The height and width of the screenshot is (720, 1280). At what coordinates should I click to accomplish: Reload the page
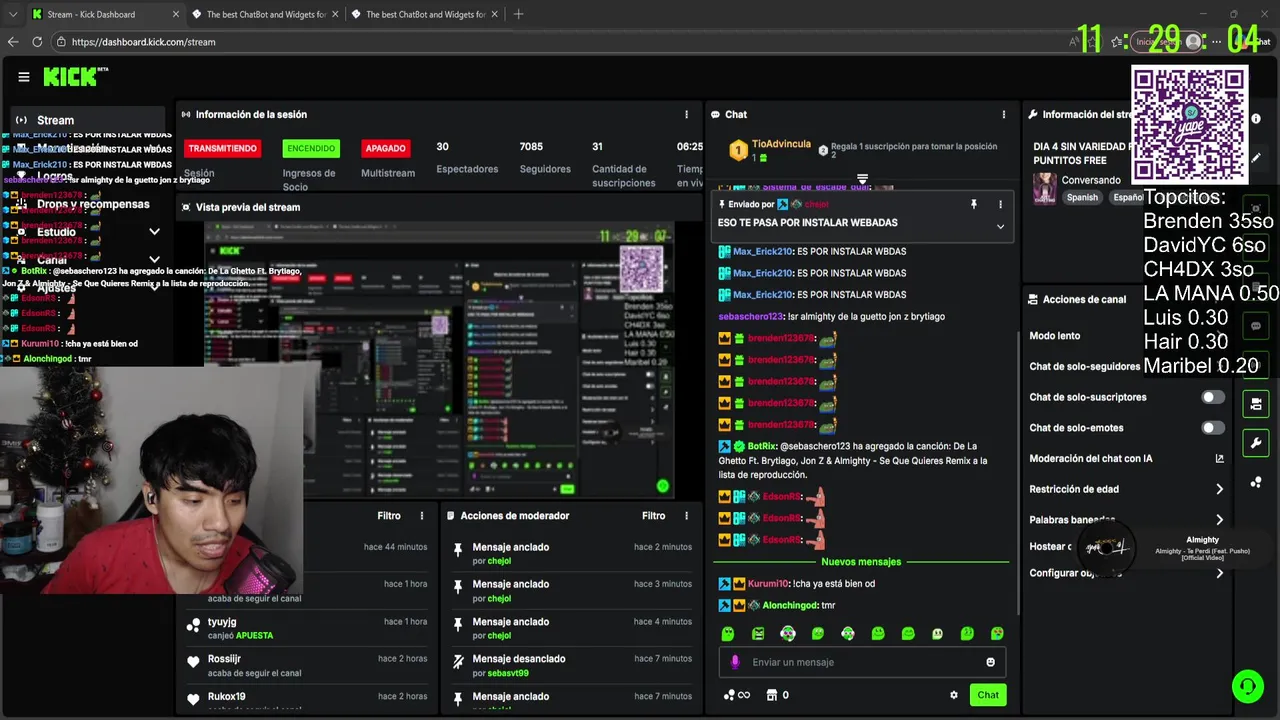(37, 42)
